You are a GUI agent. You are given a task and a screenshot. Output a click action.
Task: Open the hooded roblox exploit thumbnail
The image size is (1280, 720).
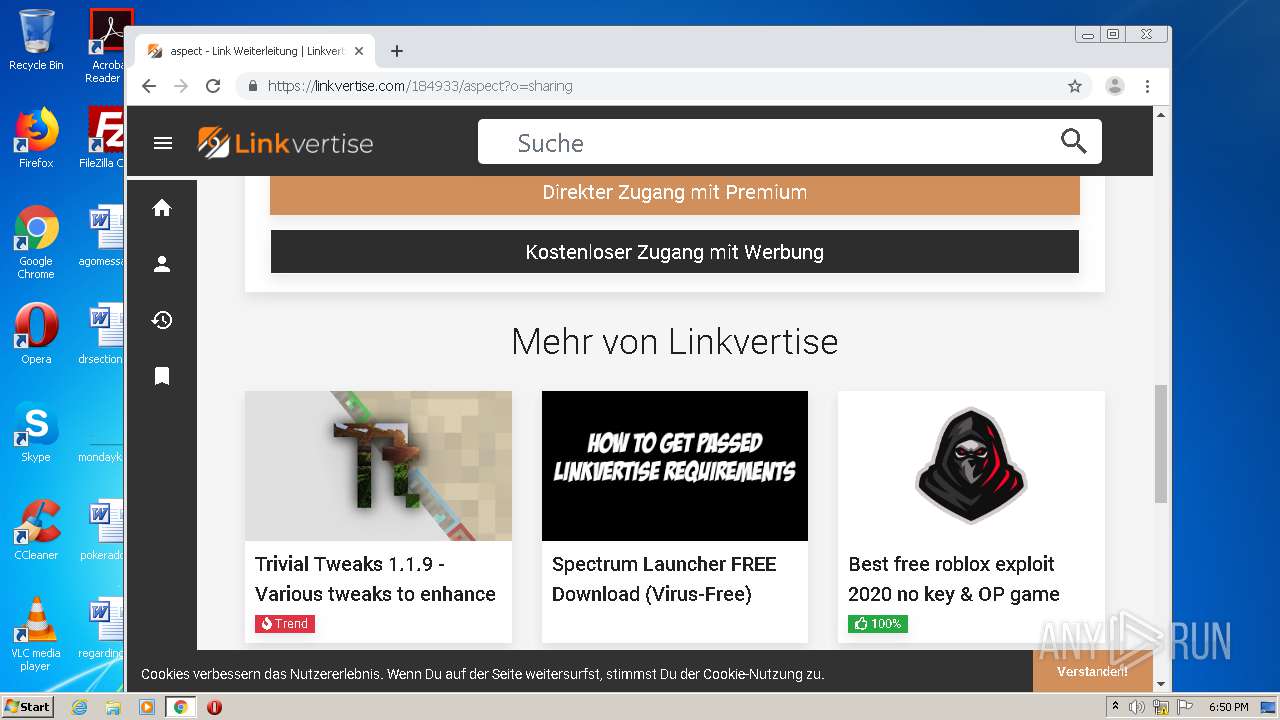(971, 466)
